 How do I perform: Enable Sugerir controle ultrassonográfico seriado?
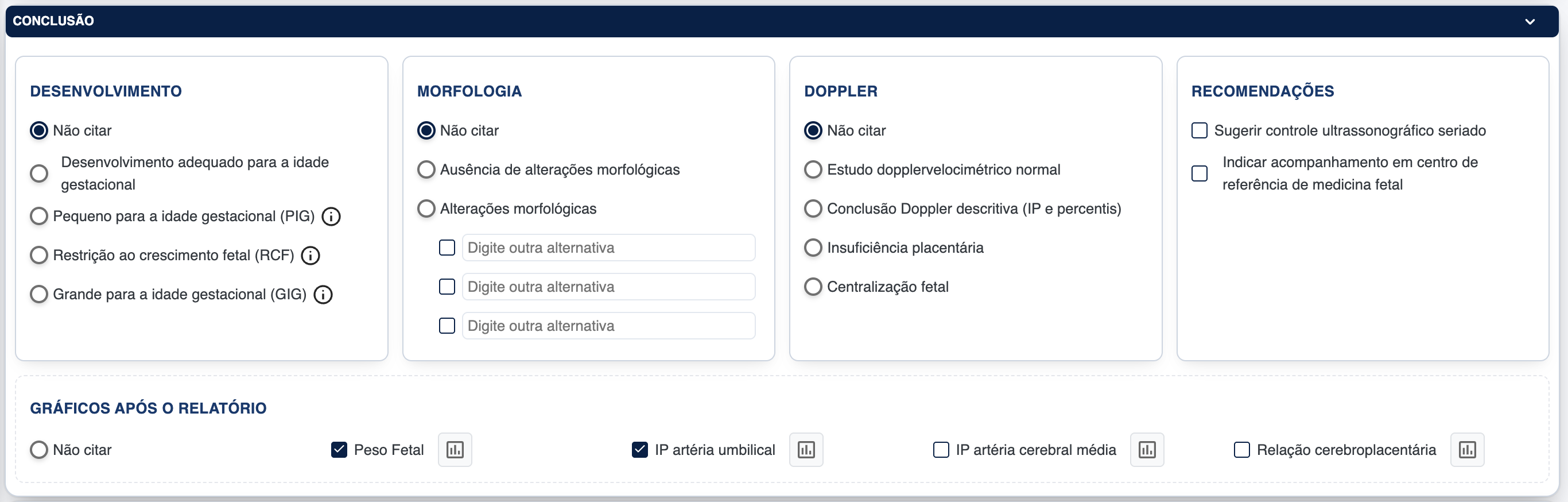1199,130
